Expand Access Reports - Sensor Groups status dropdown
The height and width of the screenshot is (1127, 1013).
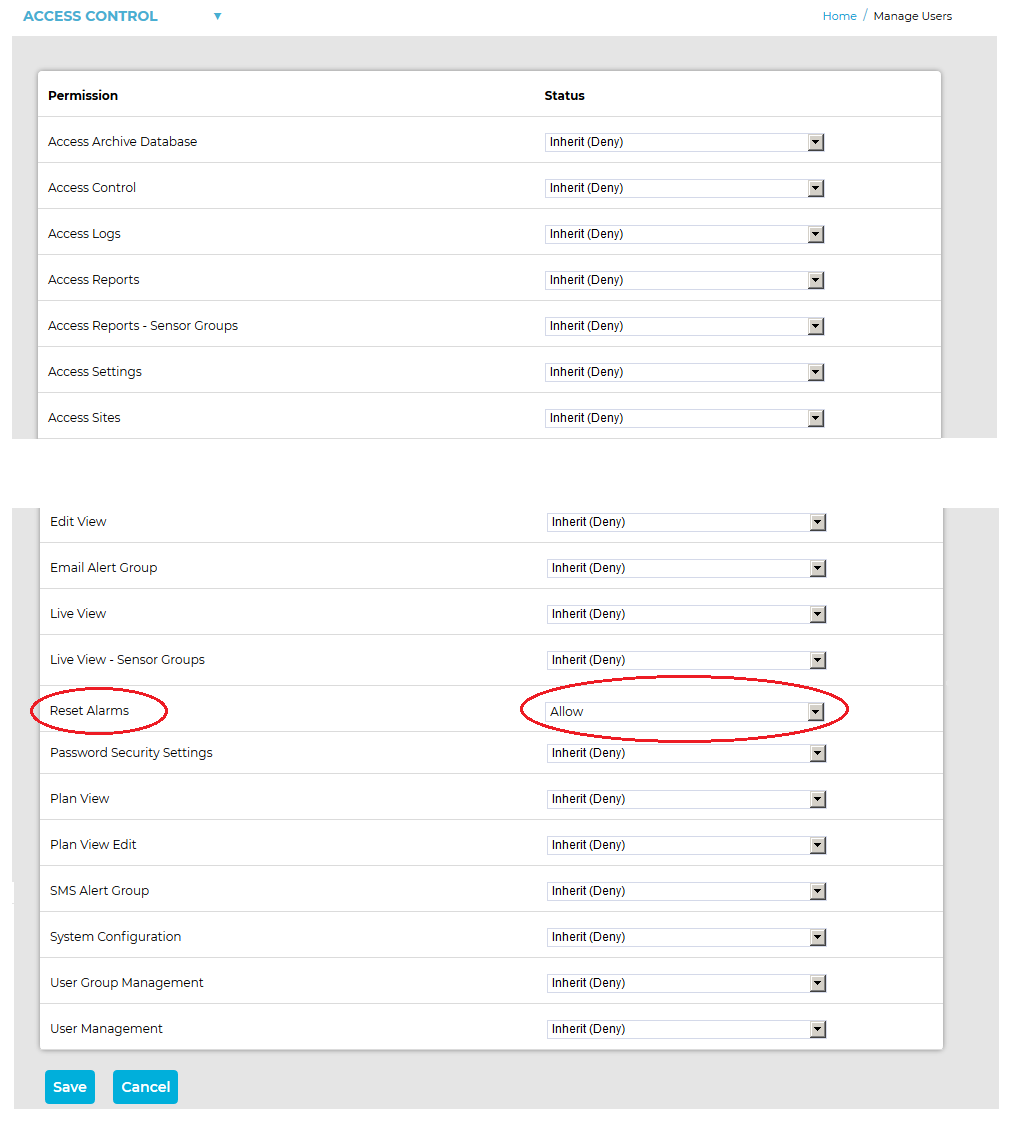[x=684, y=326]
